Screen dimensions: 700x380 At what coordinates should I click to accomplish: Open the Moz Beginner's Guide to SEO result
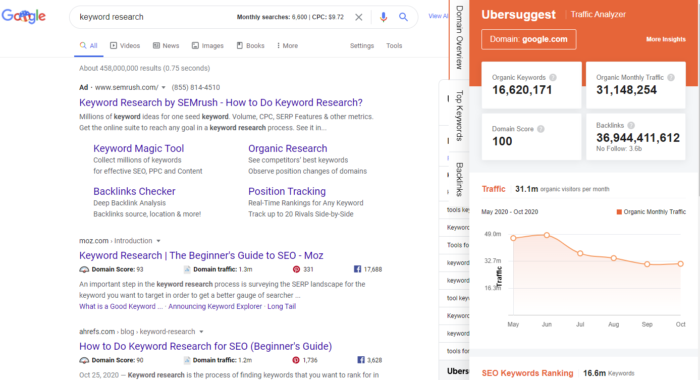[x=201, y=255]
